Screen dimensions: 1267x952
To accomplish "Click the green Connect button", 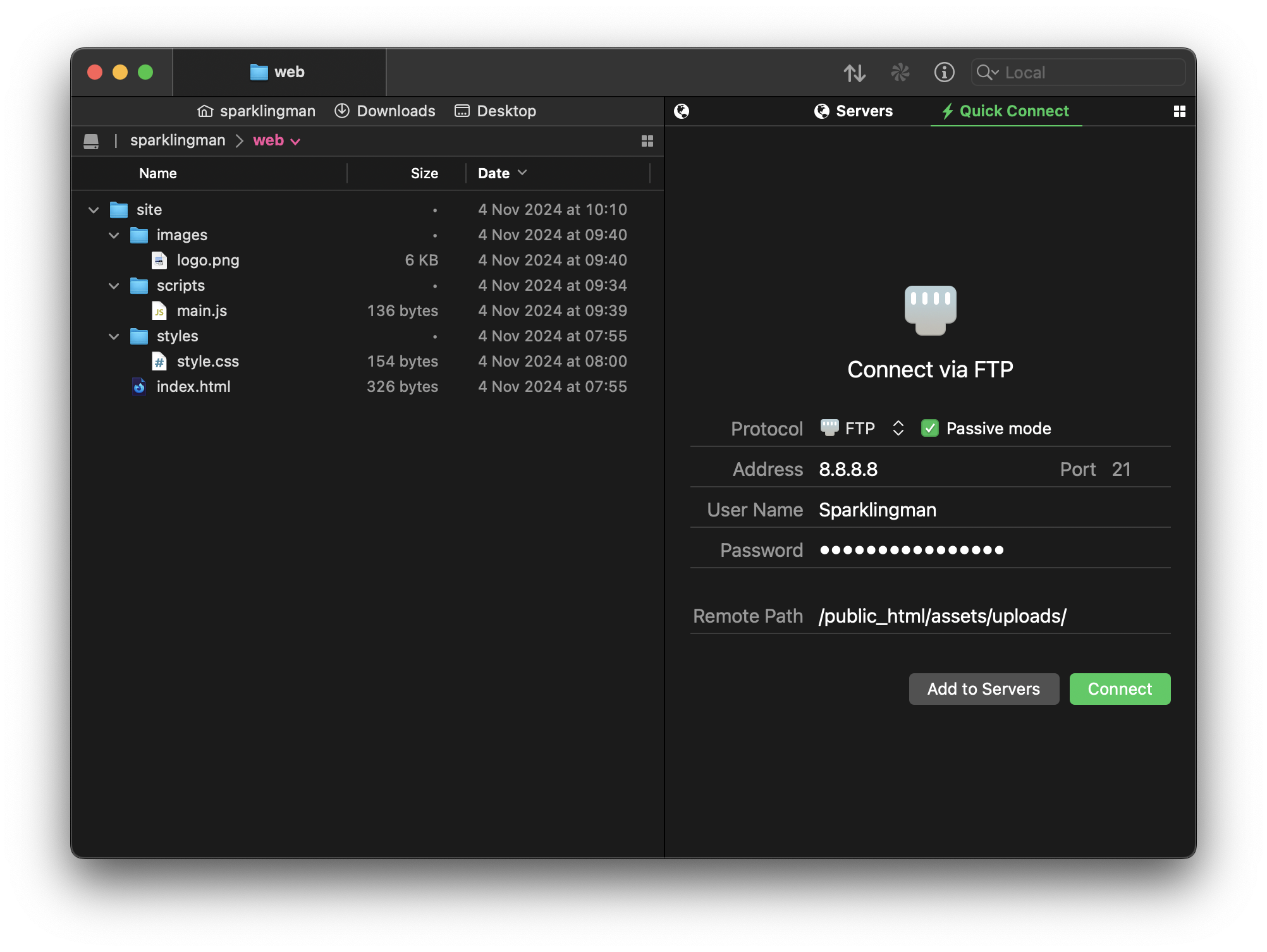I will (1119, 689).
